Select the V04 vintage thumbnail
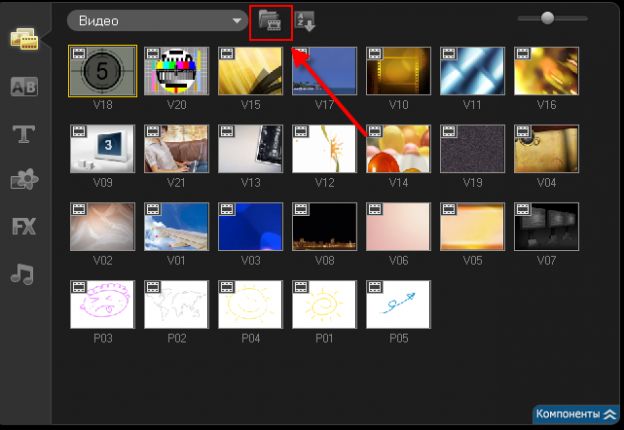 tap(546, 149)
